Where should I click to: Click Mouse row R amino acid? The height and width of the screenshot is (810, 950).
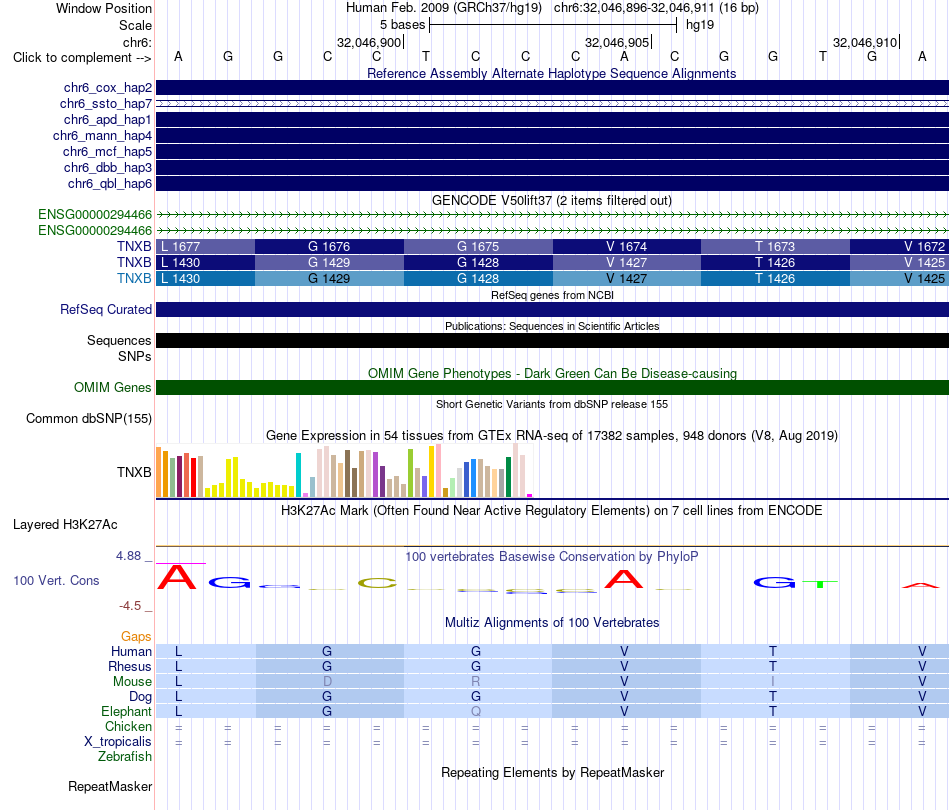[476, 682]
